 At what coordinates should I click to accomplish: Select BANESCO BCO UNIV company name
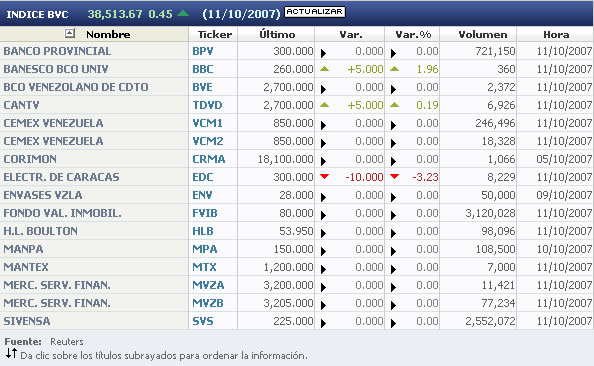tap(56, 69)
